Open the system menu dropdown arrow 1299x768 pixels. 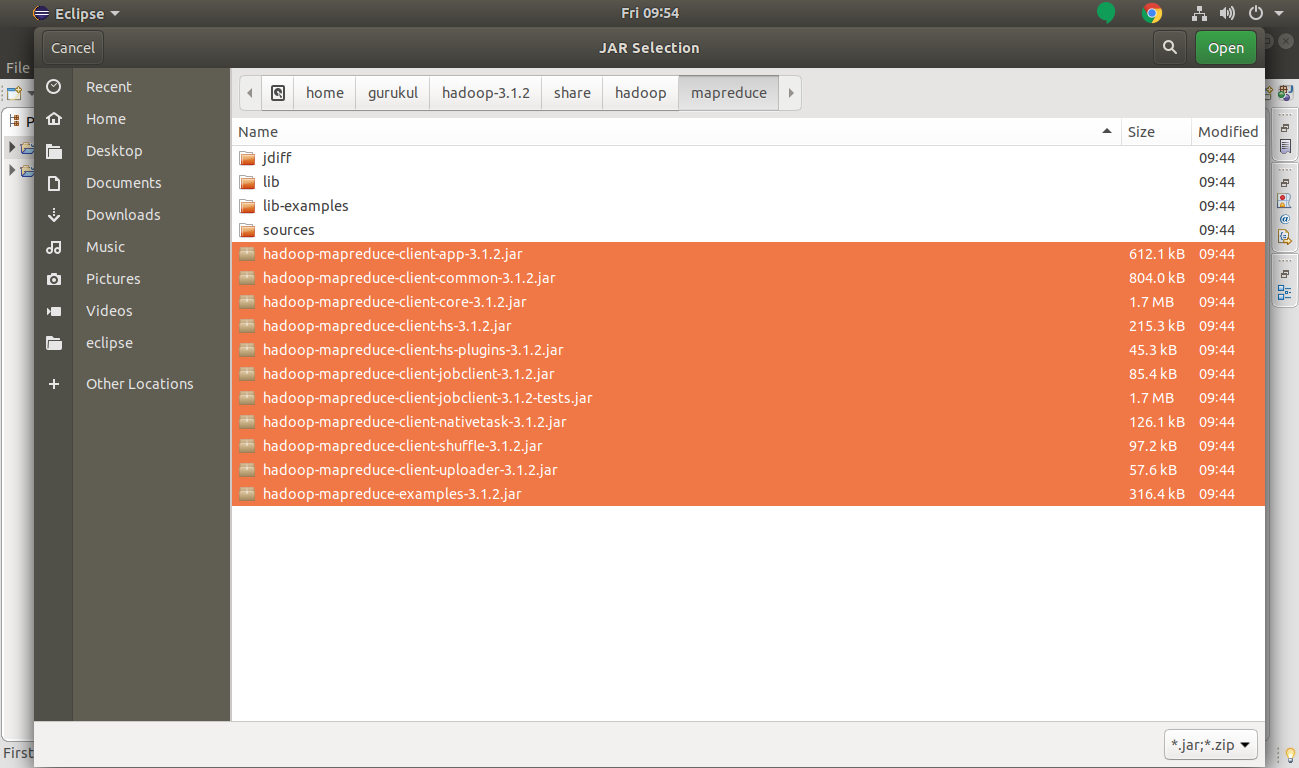(x=1277, y=13)
